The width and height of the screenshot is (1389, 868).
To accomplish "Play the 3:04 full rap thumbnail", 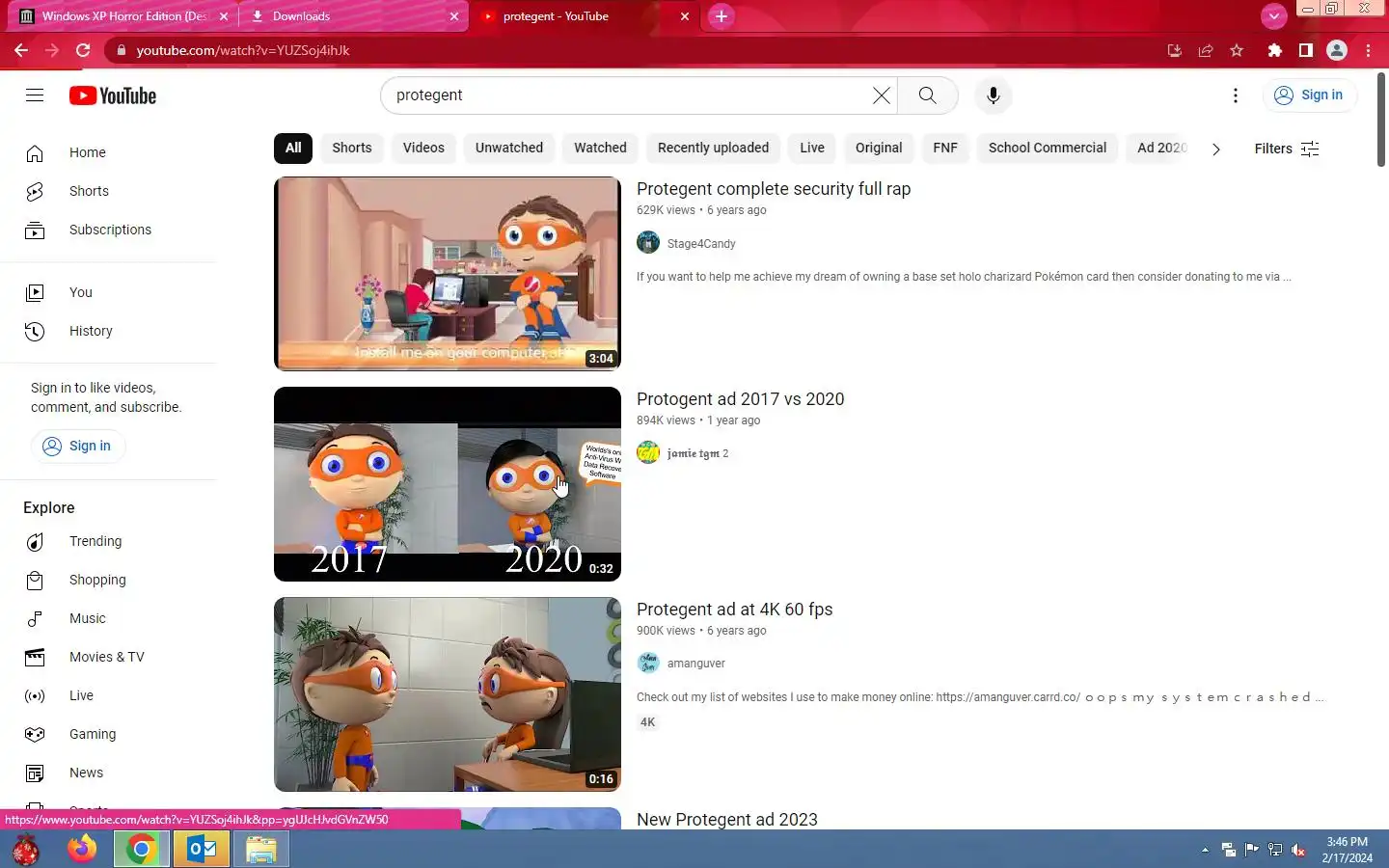I will click(448, 274).
